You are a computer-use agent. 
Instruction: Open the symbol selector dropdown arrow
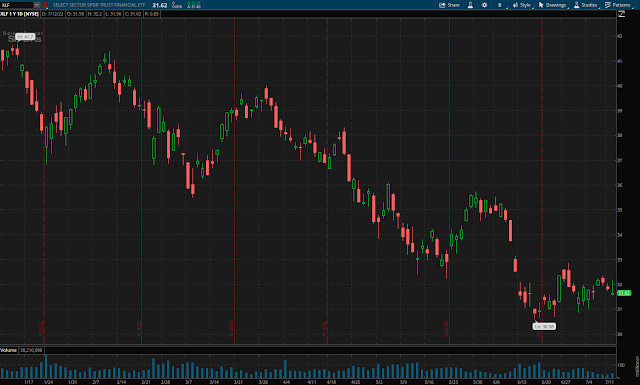click(37, 5)
